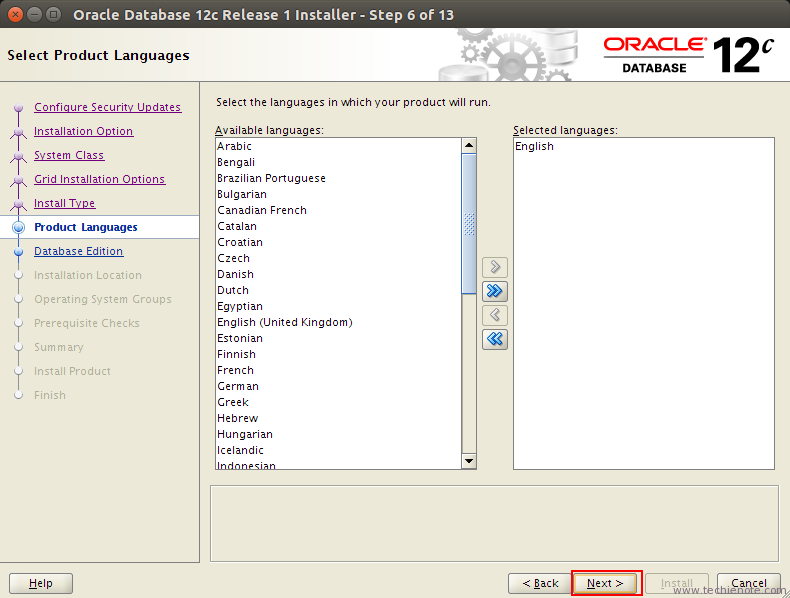The width and height of the screenshot is (790, 598).
Task: Select English (United Kingdom) entry
Action: click(338, 322)
